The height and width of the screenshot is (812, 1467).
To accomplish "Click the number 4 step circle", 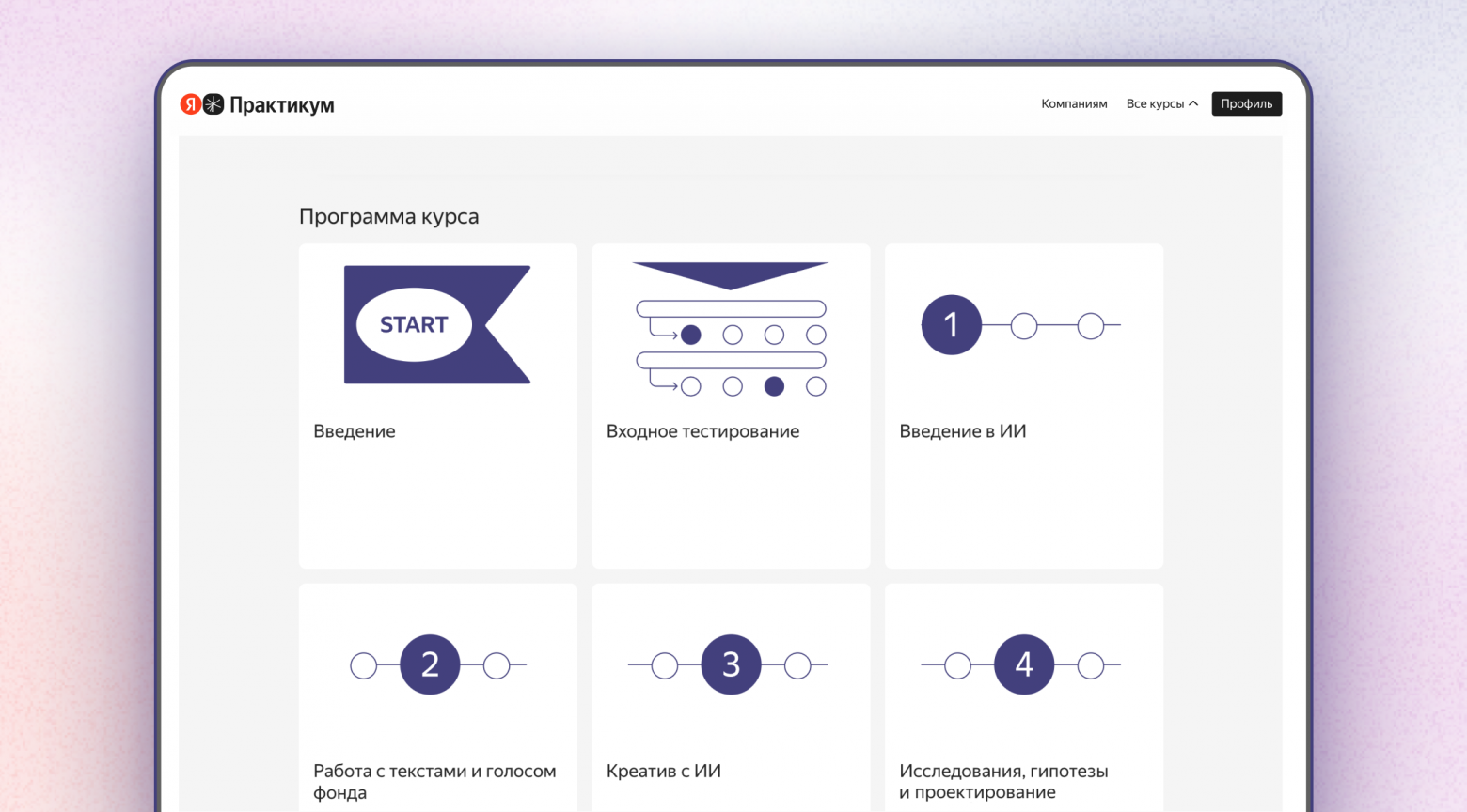I will (1024, 664).
